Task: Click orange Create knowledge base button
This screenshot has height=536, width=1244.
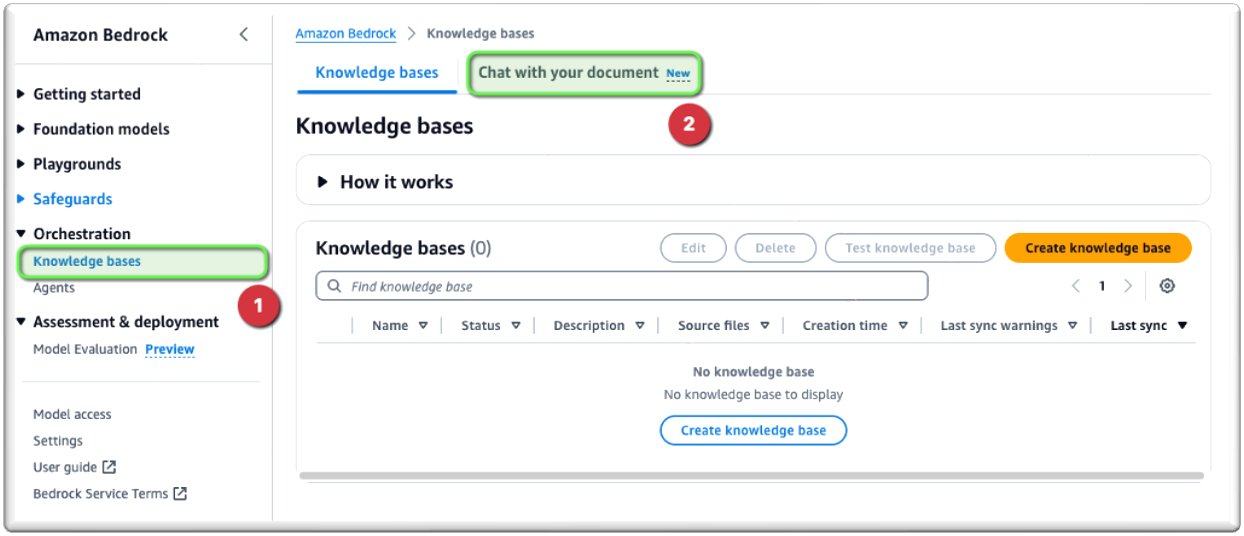Action: tap(1098, 248)
